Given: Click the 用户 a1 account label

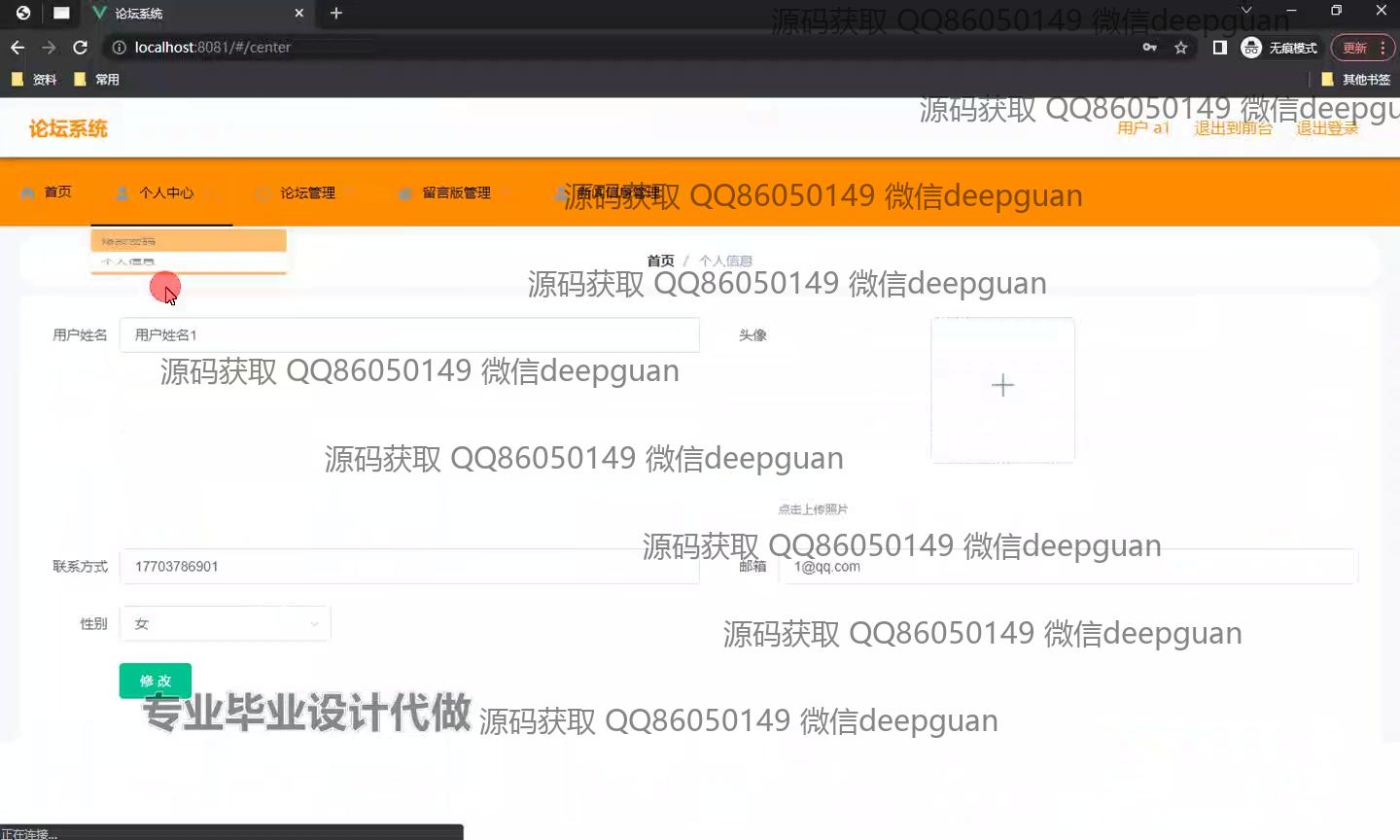Looking at the screenshot, I should coord(1143,128).
